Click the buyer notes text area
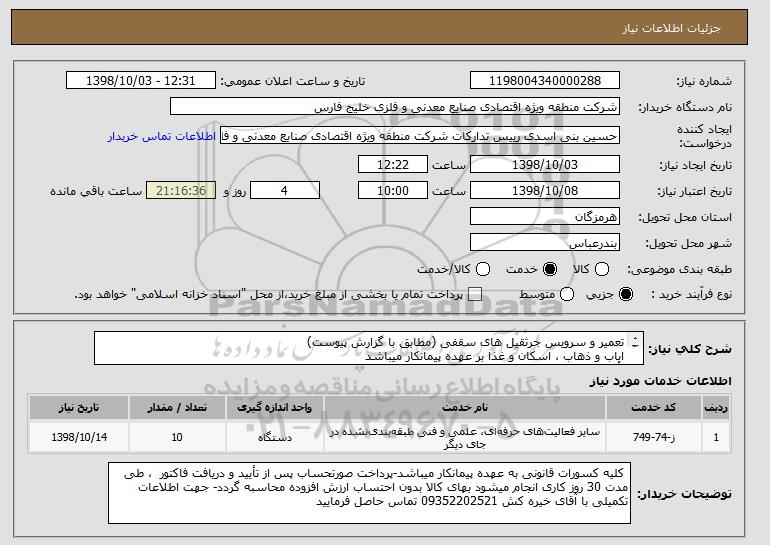 pos(369,492)
